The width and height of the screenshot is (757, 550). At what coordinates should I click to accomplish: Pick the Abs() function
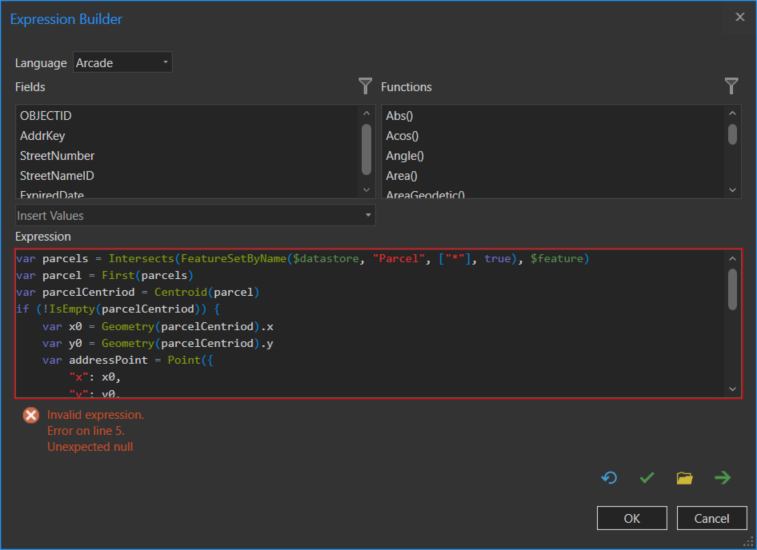(x=400, y=116)
